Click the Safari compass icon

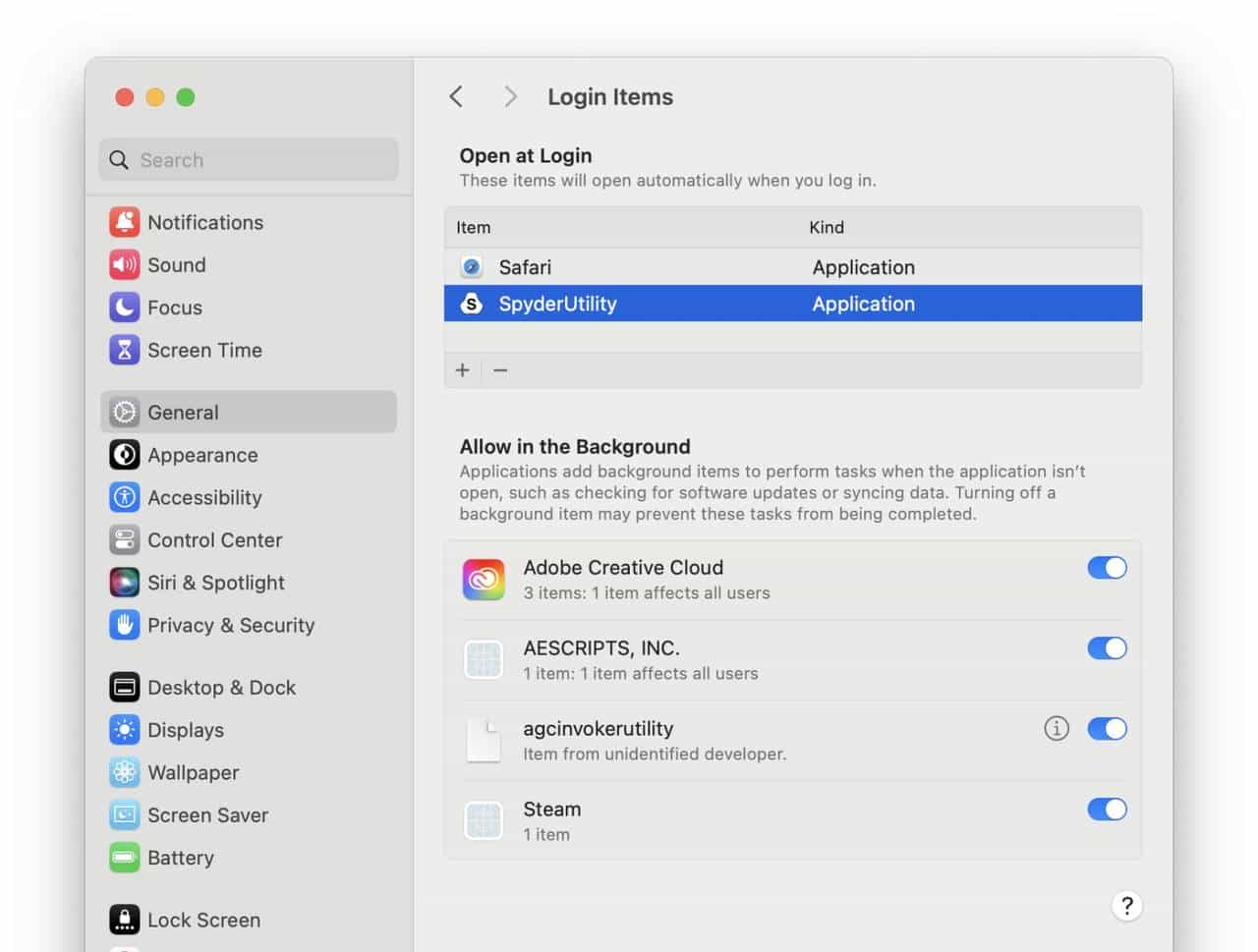(472, 267)
